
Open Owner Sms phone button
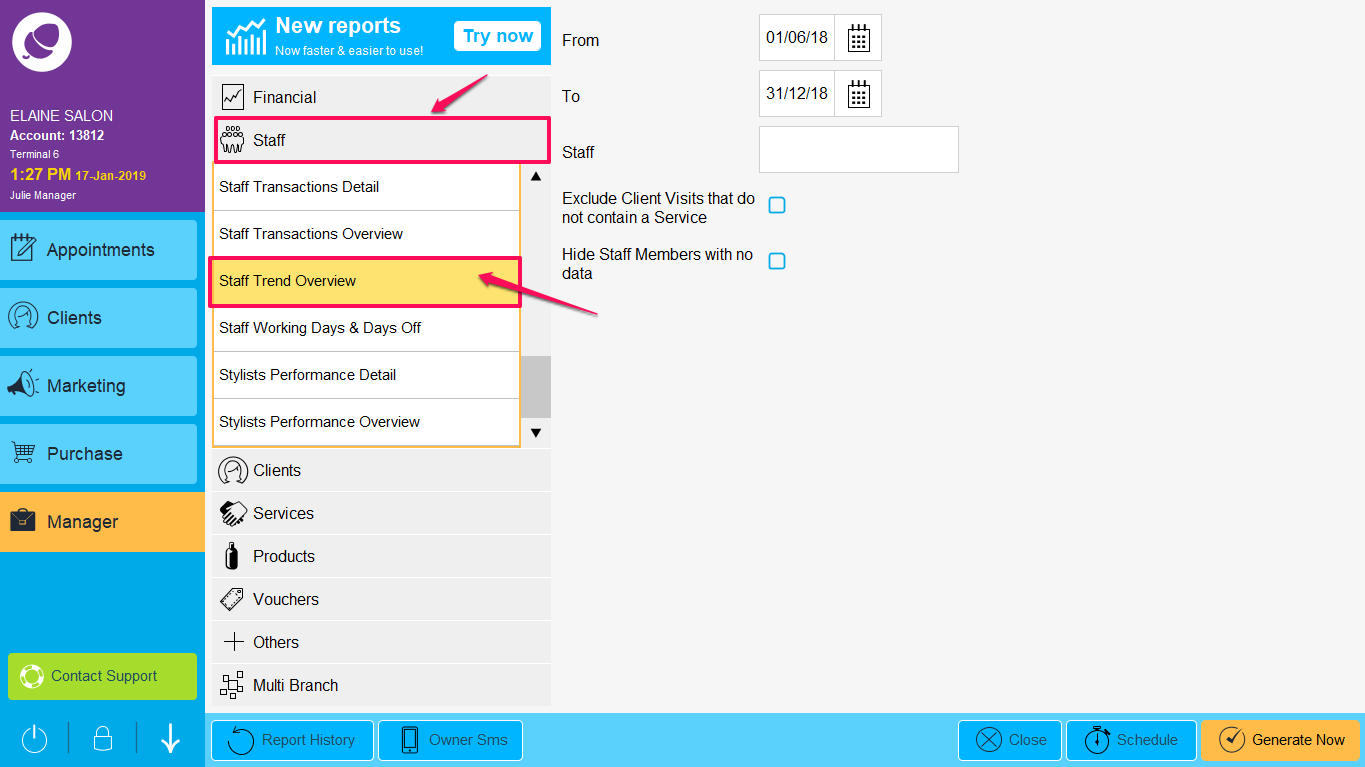click(x=450, y=740)
